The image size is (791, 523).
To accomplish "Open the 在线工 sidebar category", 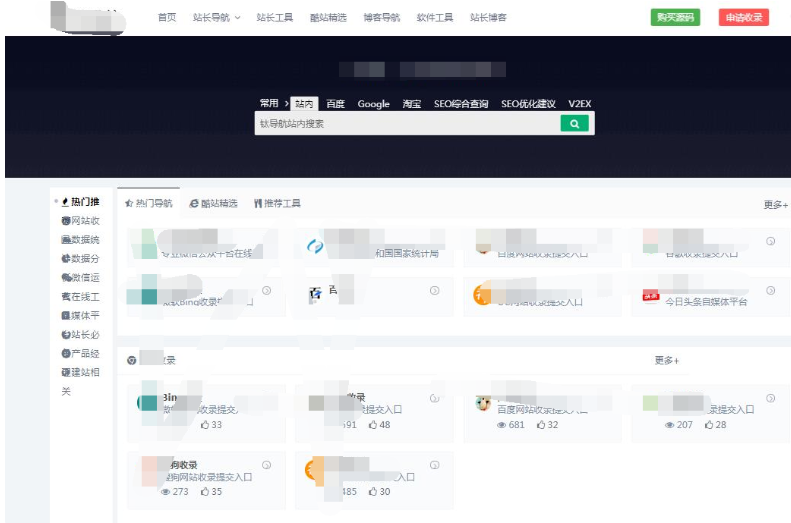I will point(81,297).
